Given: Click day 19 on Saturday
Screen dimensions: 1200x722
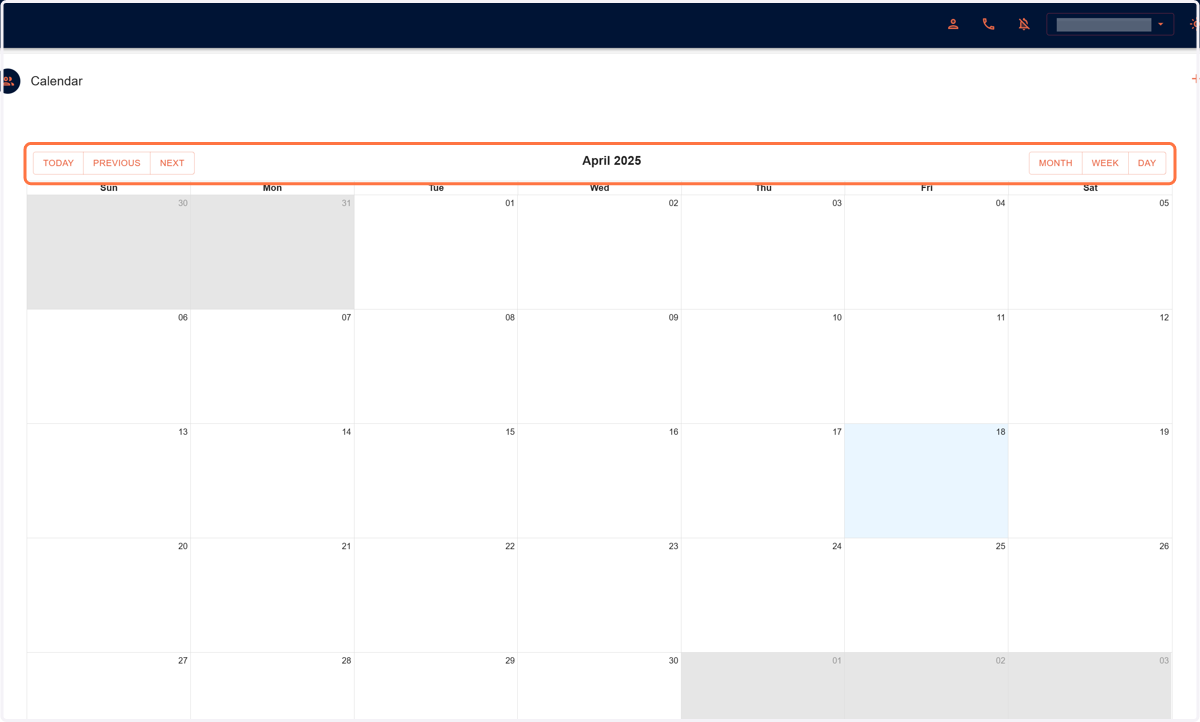Looking at the screenshot, I should 1090,481.
